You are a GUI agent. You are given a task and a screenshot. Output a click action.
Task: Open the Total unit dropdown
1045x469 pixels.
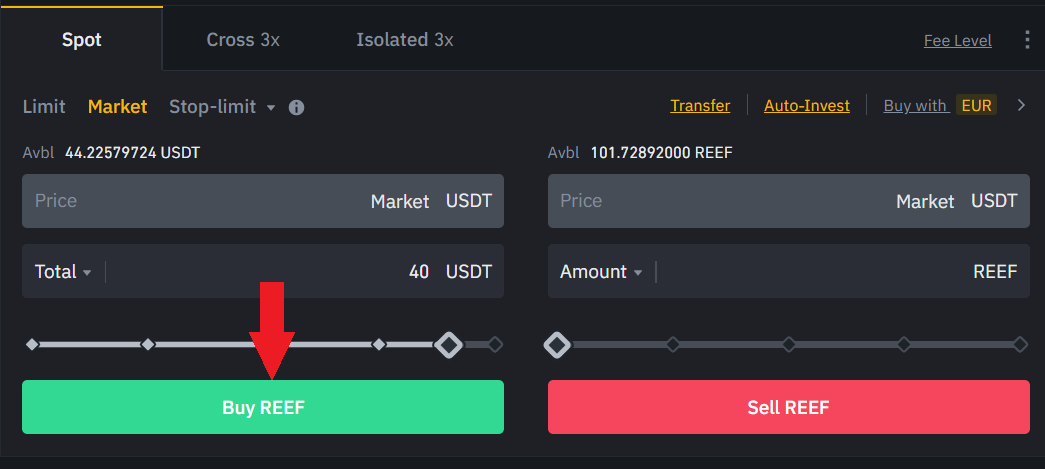click(64, 272)
